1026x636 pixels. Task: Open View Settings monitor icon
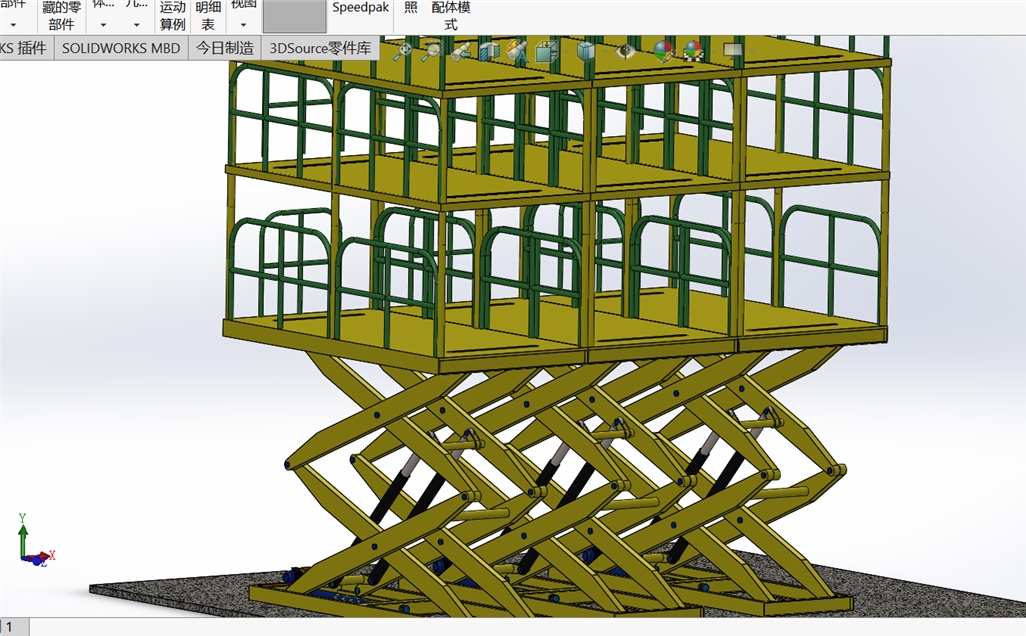pos(733,51)
